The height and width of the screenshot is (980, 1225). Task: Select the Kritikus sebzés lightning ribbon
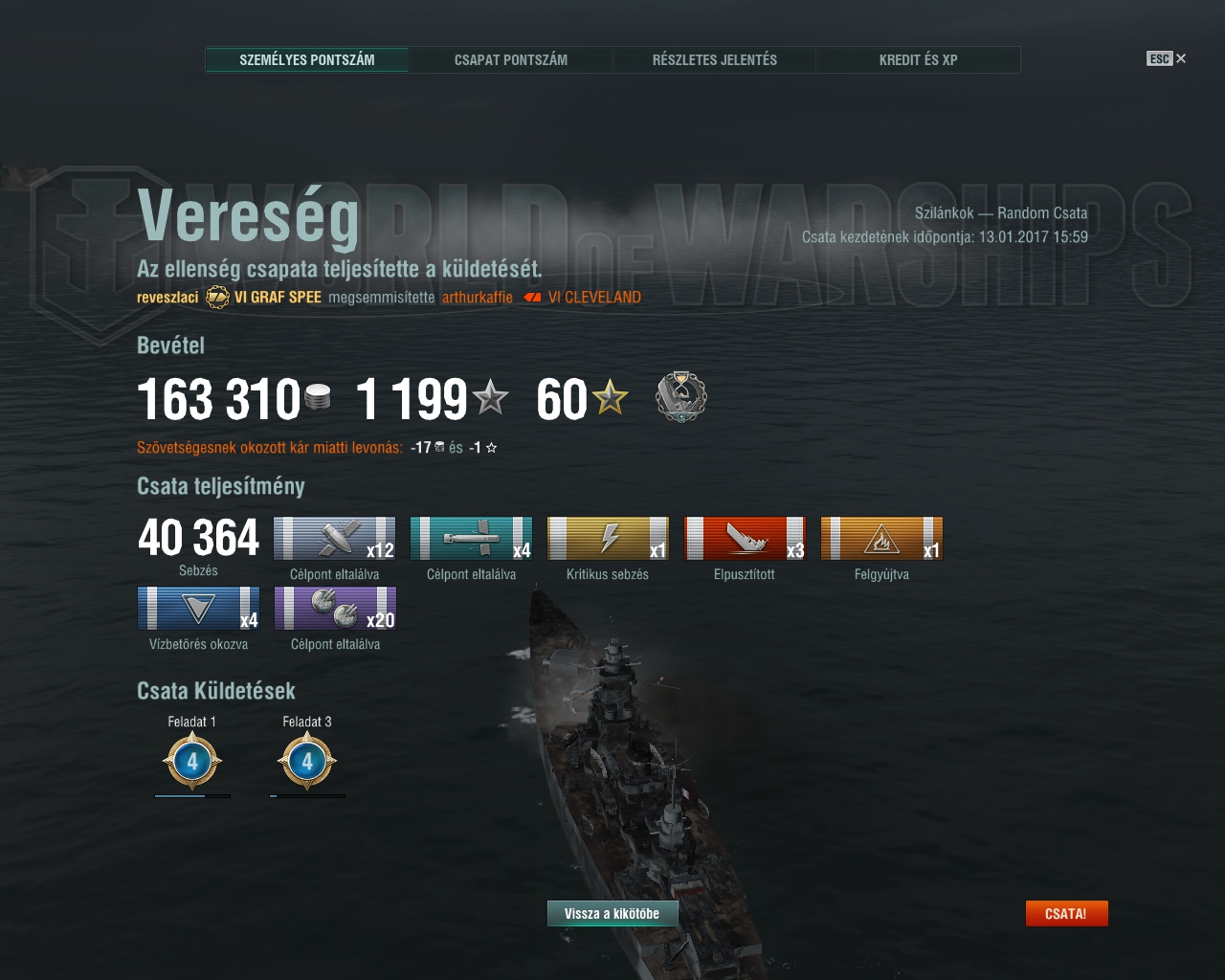coord(608,539)
